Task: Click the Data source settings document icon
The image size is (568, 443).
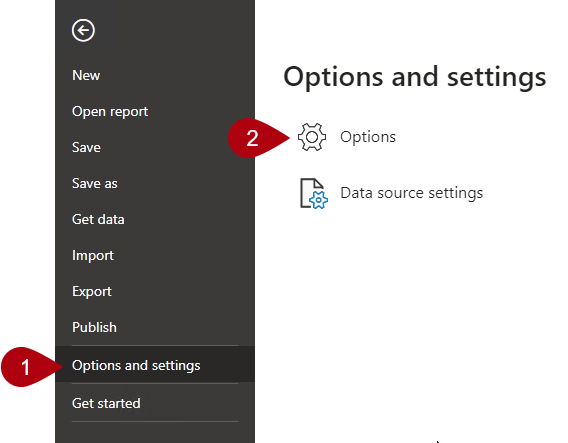Action: (314, 193)
